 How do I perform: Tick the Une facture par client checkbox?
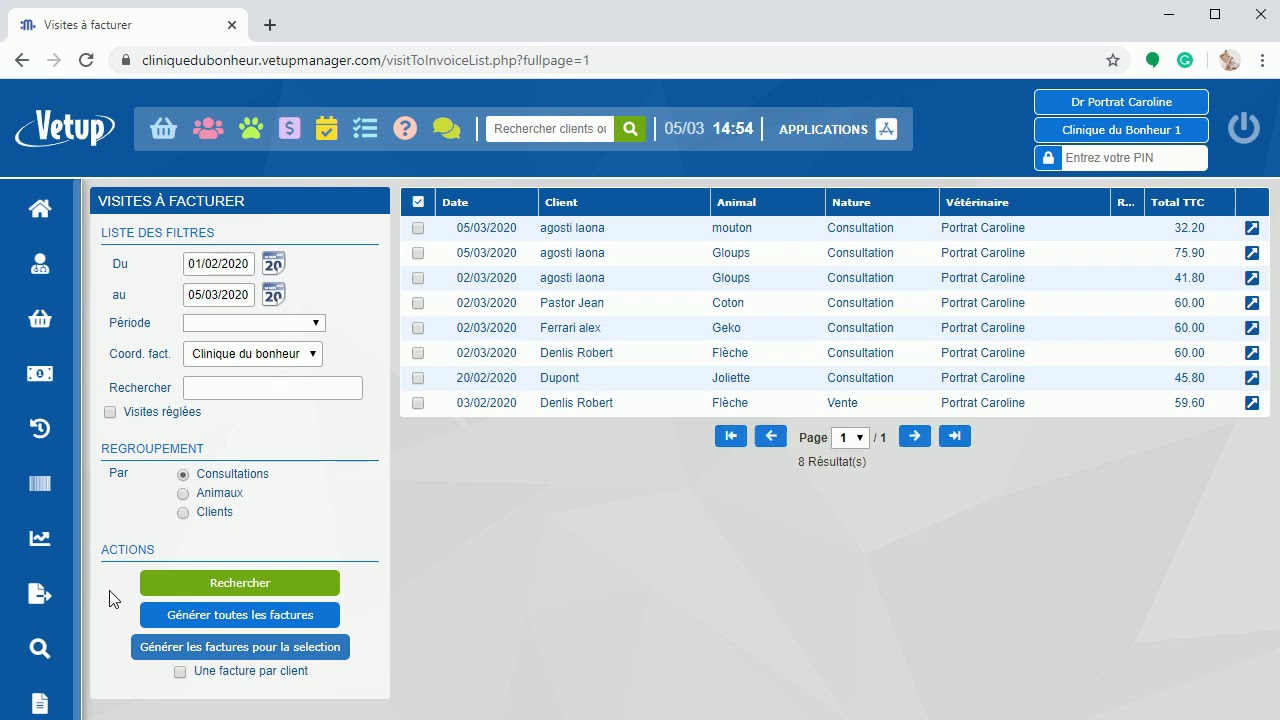coord(180,672)
